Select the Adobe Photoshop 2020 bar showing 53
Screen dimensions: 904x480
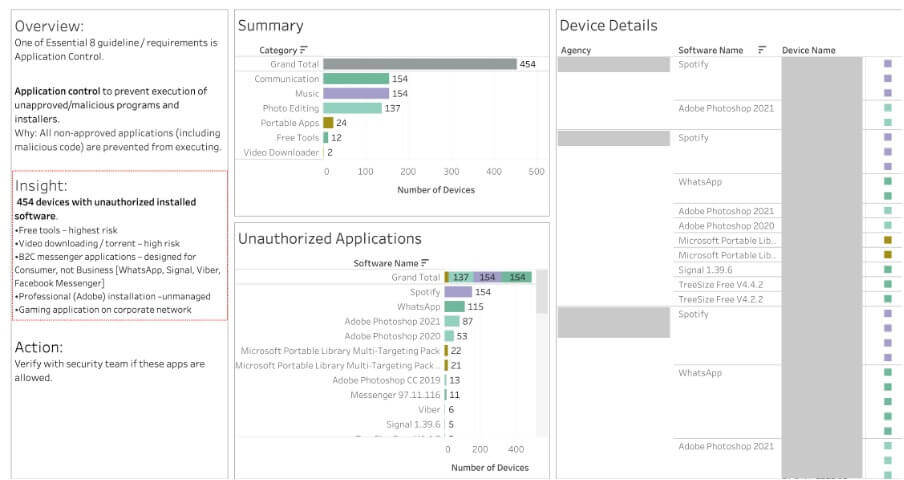click(x=449, y=336)
